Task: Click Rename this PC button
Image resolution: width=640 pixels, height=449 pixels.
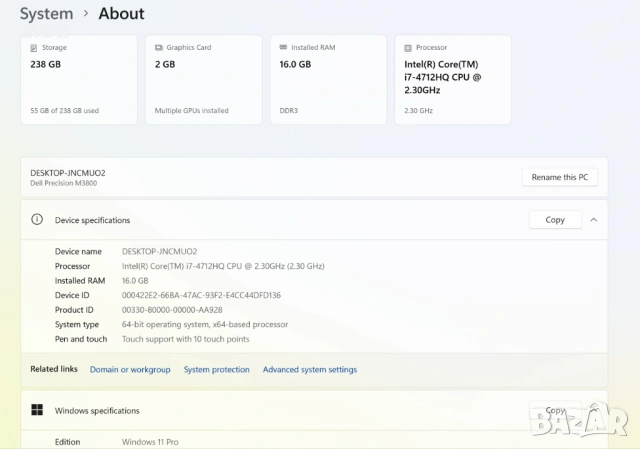Action: tap(560, 177)
